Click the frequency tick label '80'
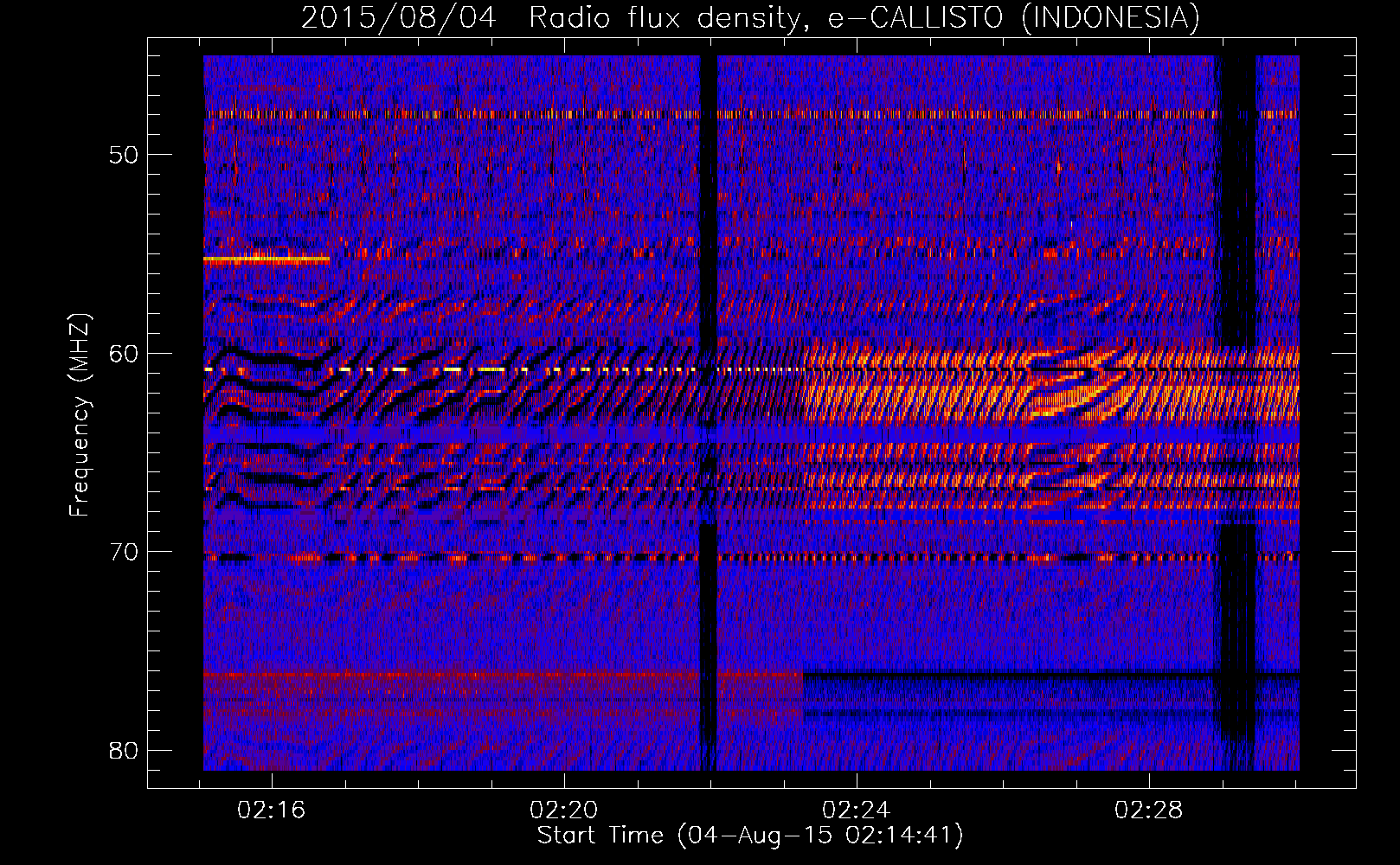 124,750
